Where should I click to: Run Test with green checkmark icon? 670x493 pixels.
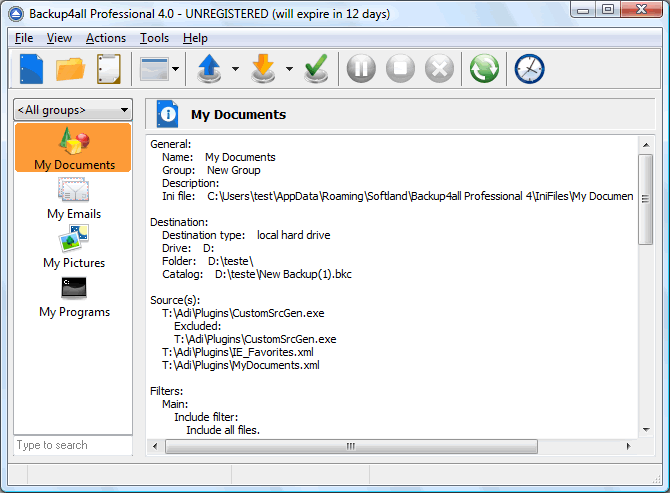[x=316, y=68]
